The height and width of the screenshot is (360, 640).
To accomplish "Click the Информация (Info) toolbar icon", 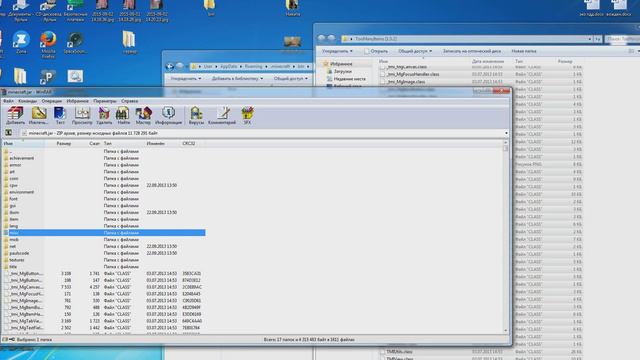I will coord(168,116).
